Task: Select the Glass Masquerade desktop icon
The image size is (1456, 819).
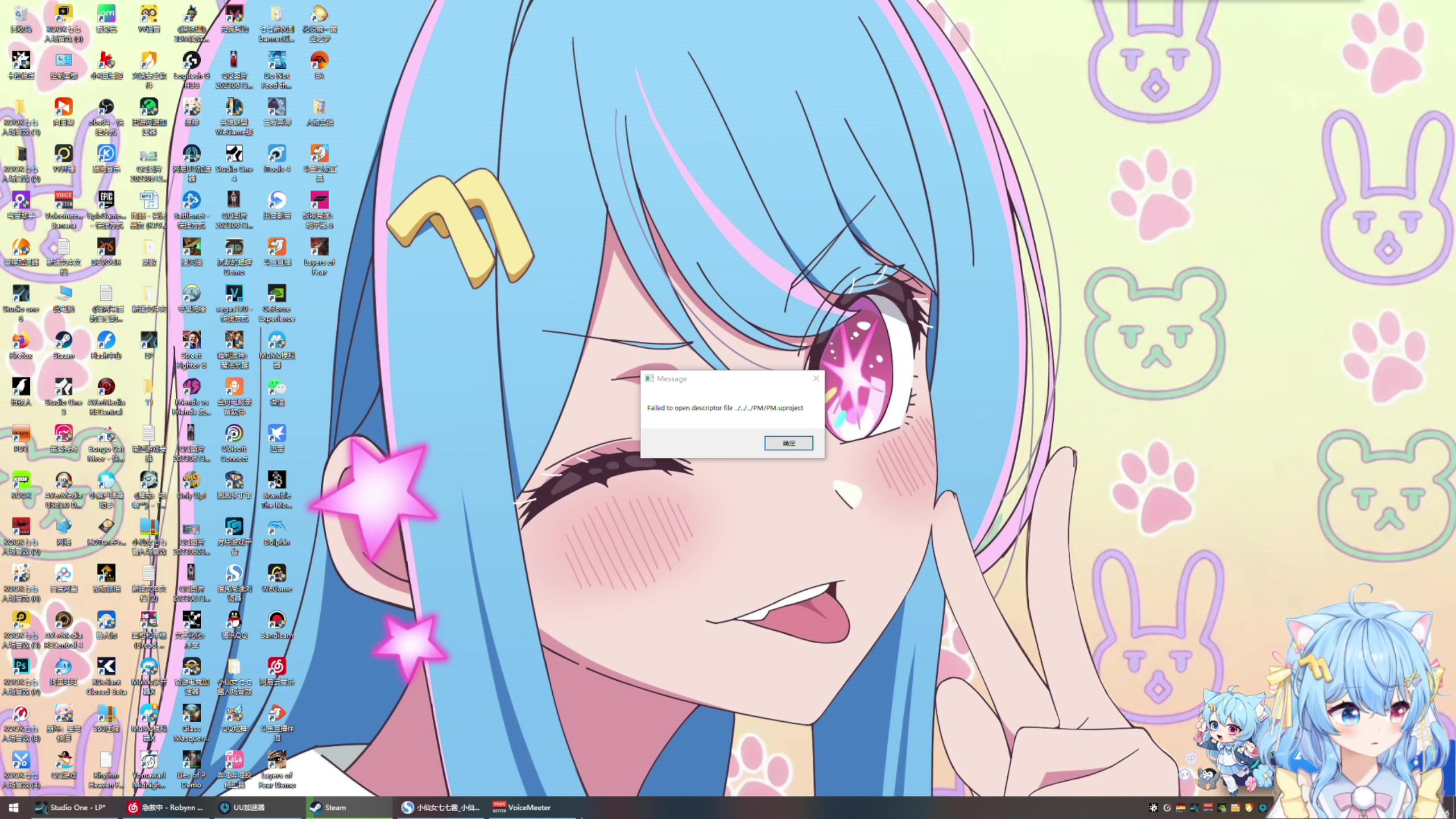Action: coord(192,723)
